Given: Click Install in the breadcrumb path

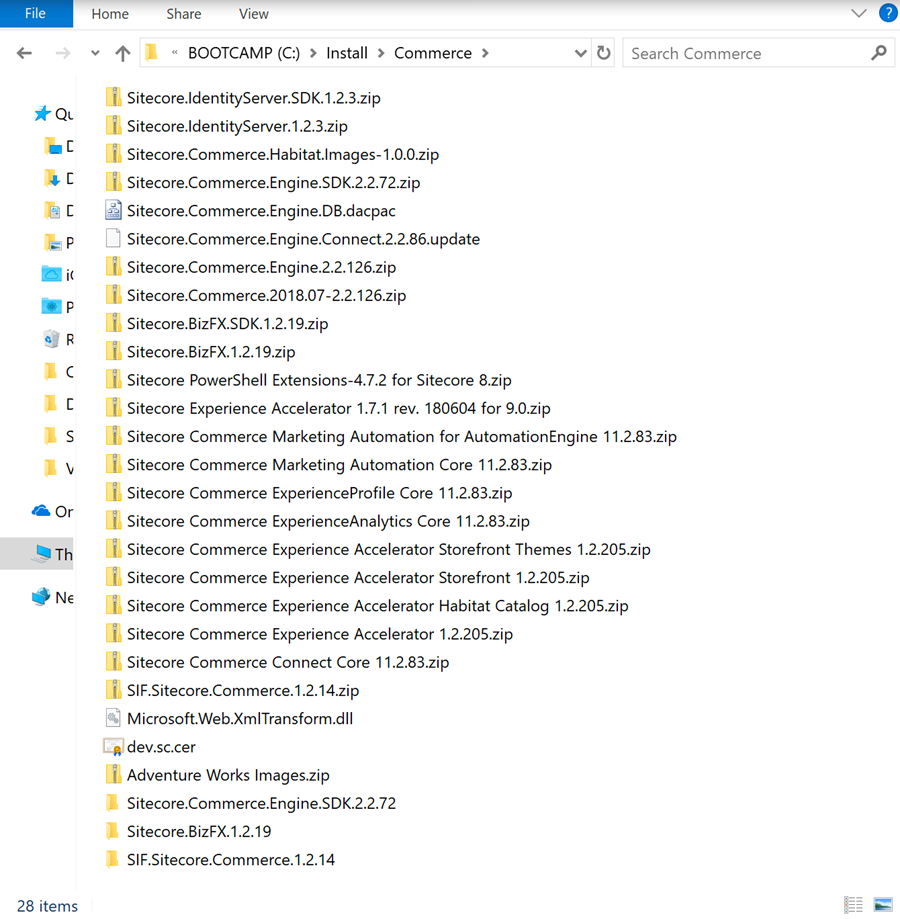Looking at the screenshot, I should pyautogui.click(x=347, y=53).
